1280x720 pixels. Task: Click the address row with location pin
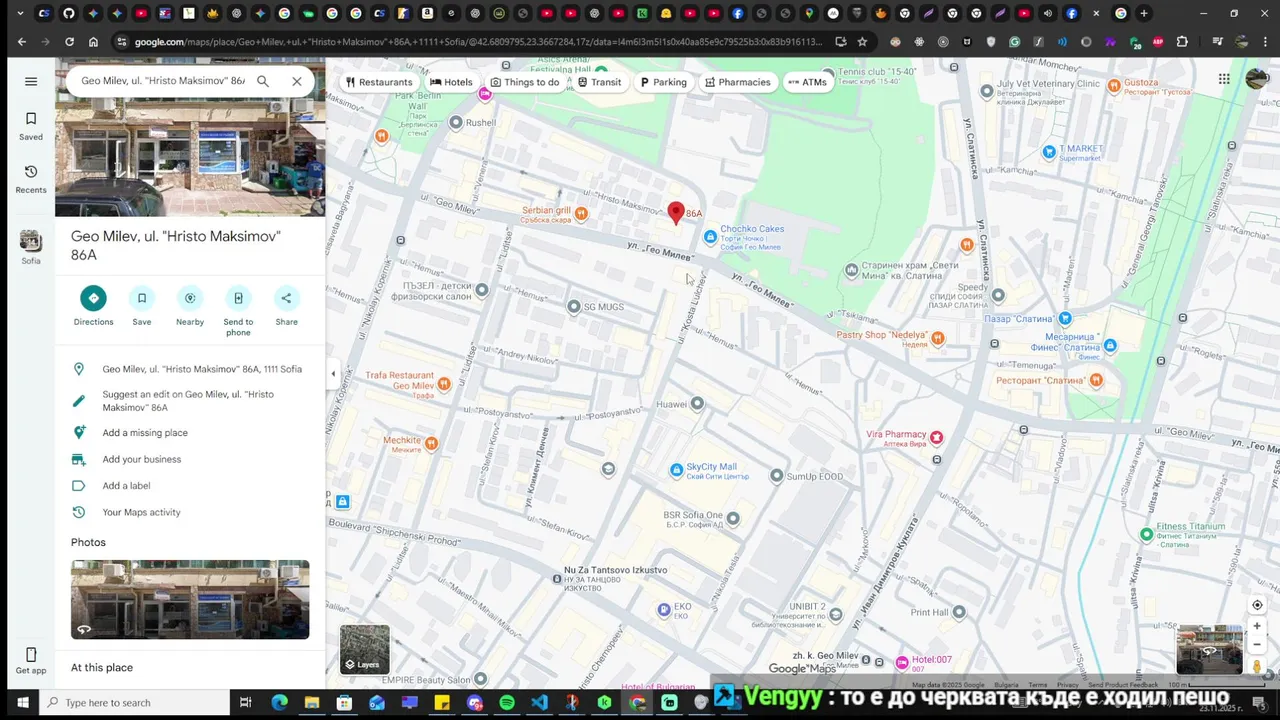(190, 369)
